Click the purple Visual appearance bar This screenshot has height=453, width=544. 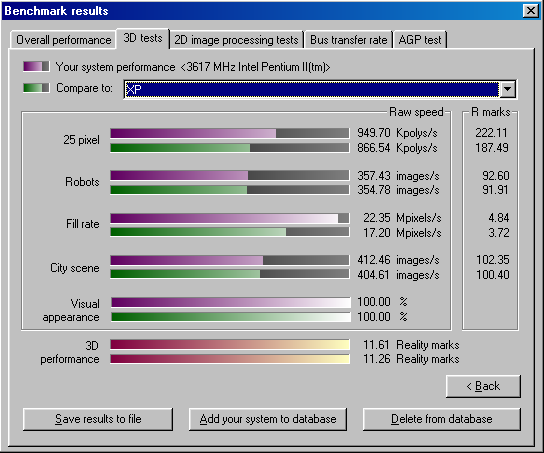231,302
